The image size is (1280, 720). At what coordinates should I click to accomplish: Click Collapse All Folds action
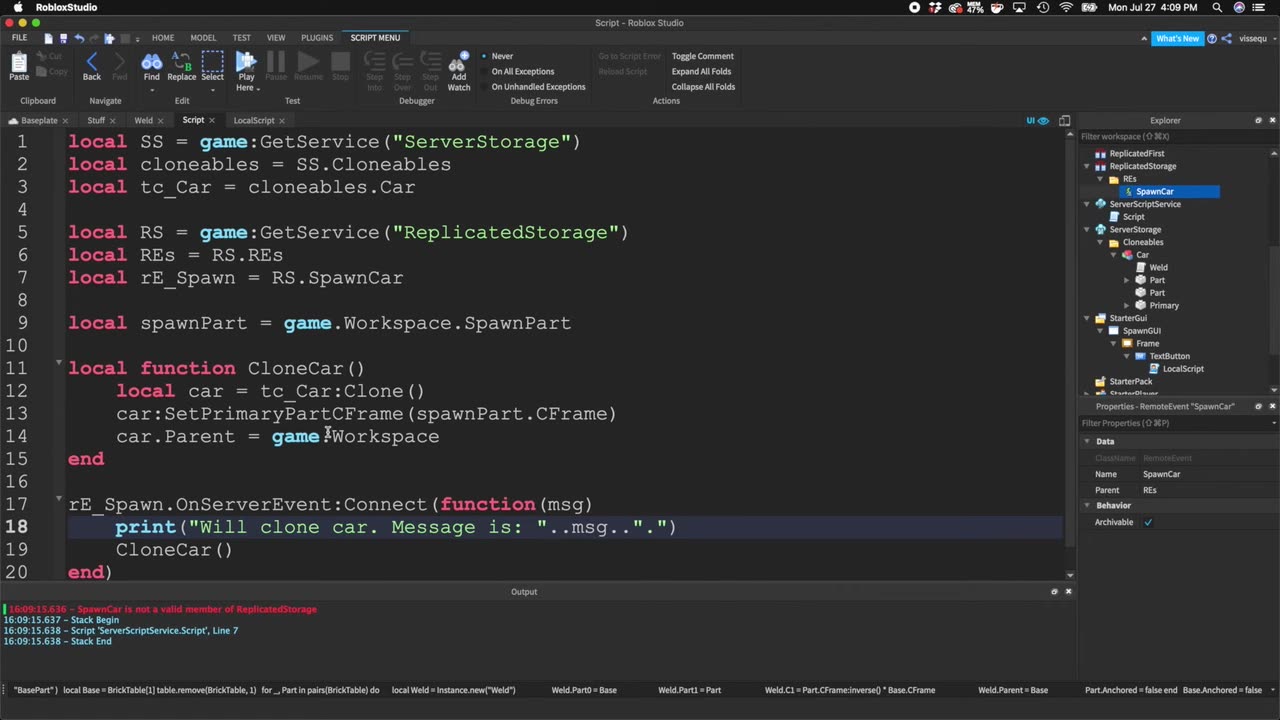[x=703, y=86]
